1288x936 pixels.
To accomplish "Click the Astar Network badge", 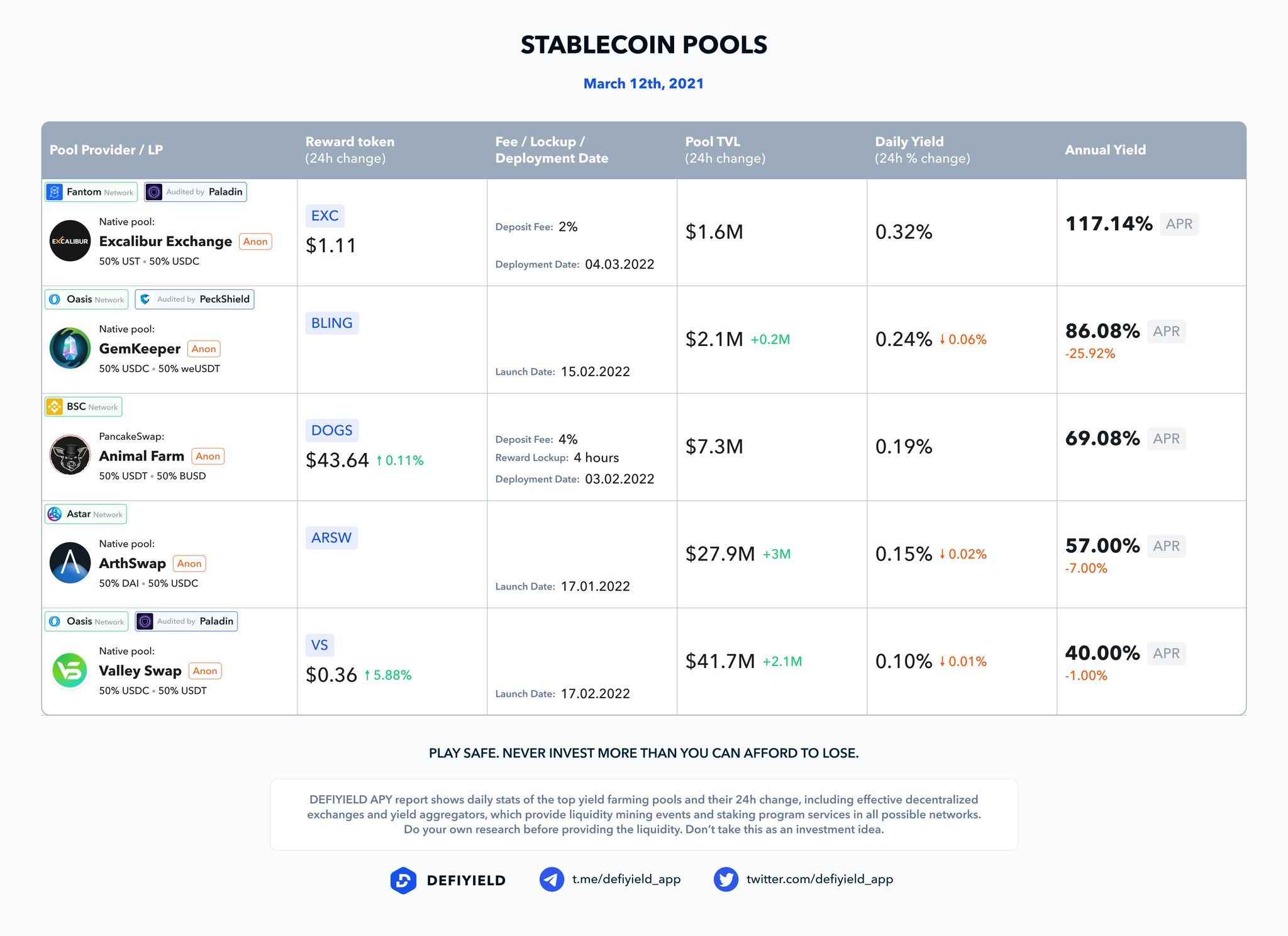I will (x=86, y=514).
